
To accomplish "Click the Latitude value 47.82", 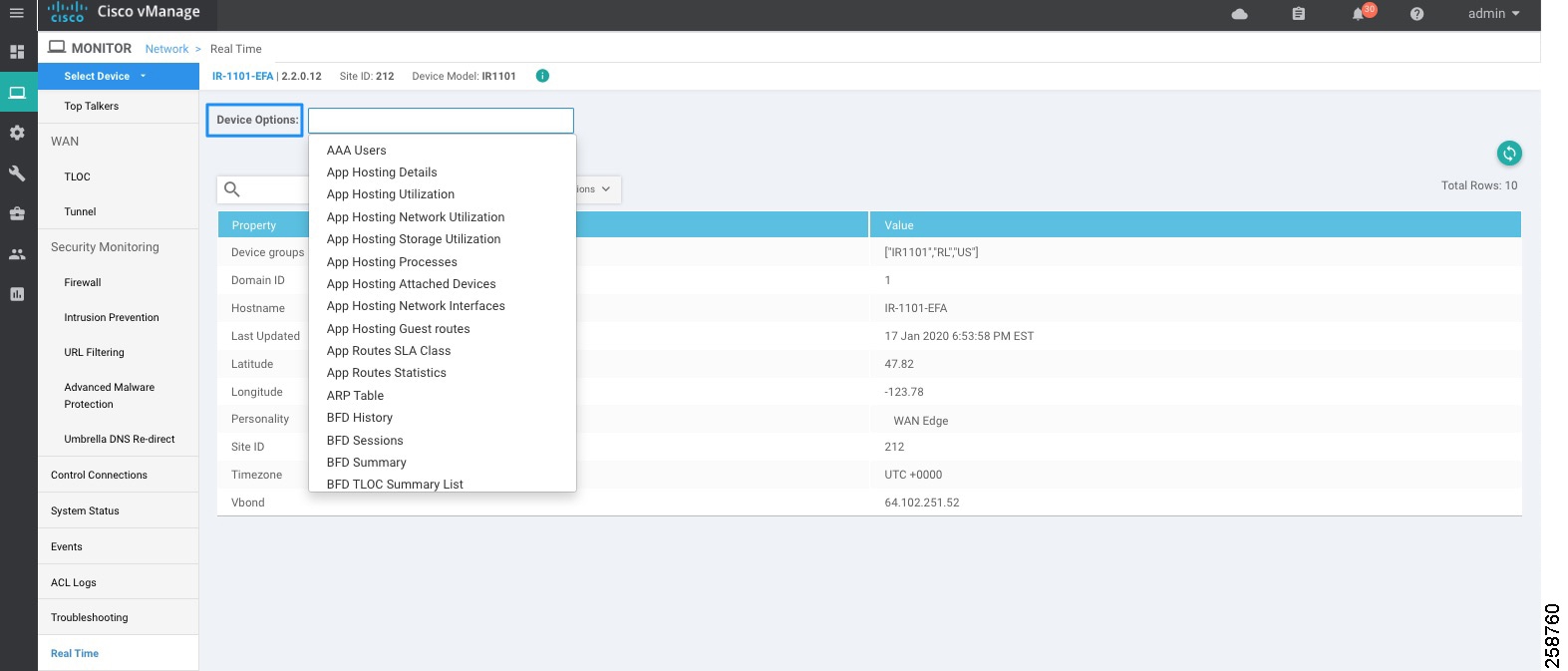I will [x=899, y=364].
